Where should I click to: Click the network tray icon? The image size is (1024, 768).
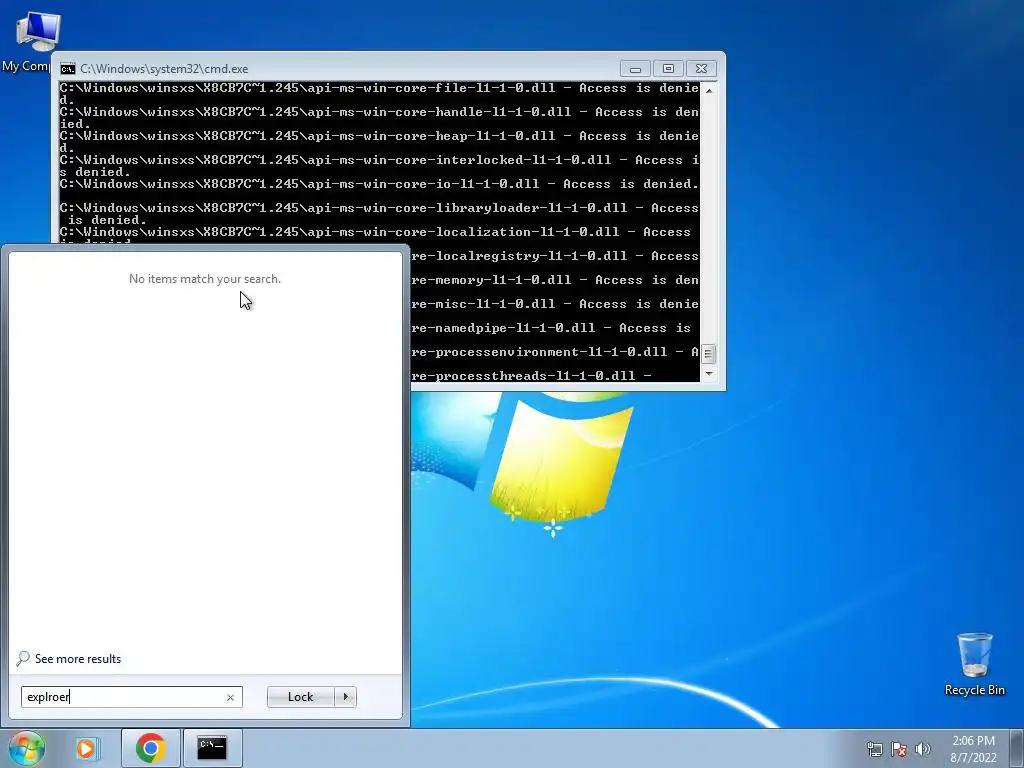click(x=874, y=749)
